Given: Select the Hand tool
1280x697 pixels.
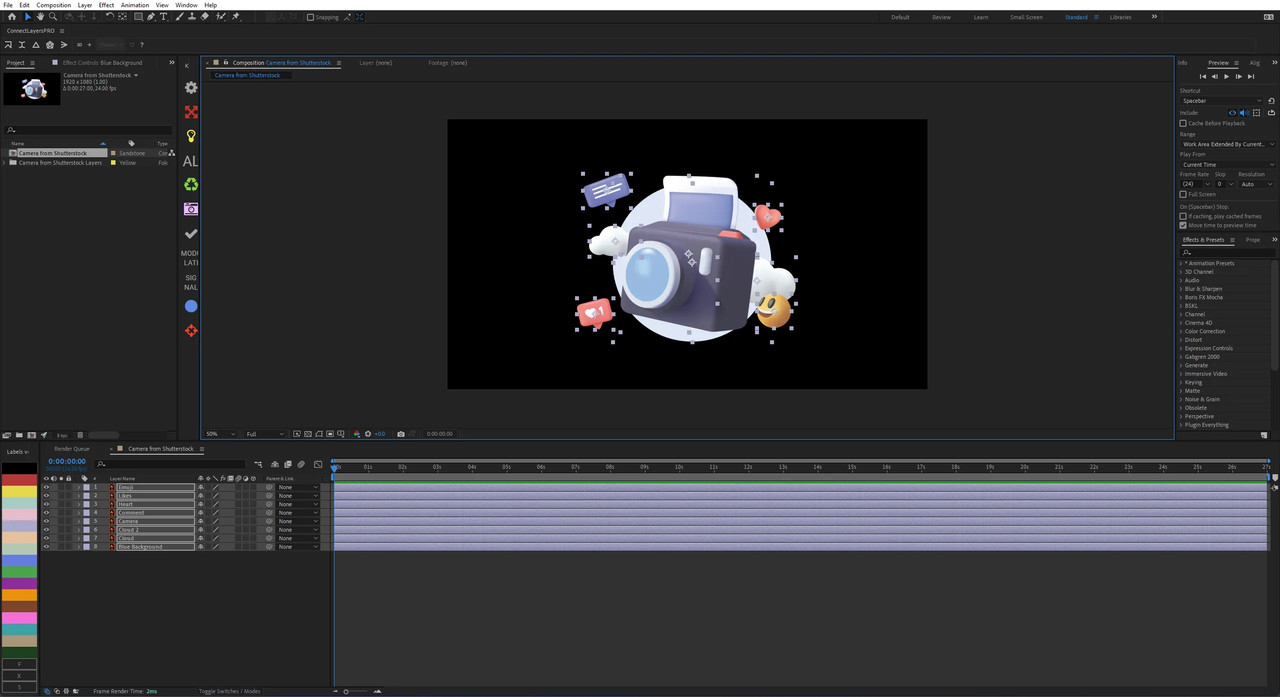Looking at the screenshot, I should pos(40,17).
